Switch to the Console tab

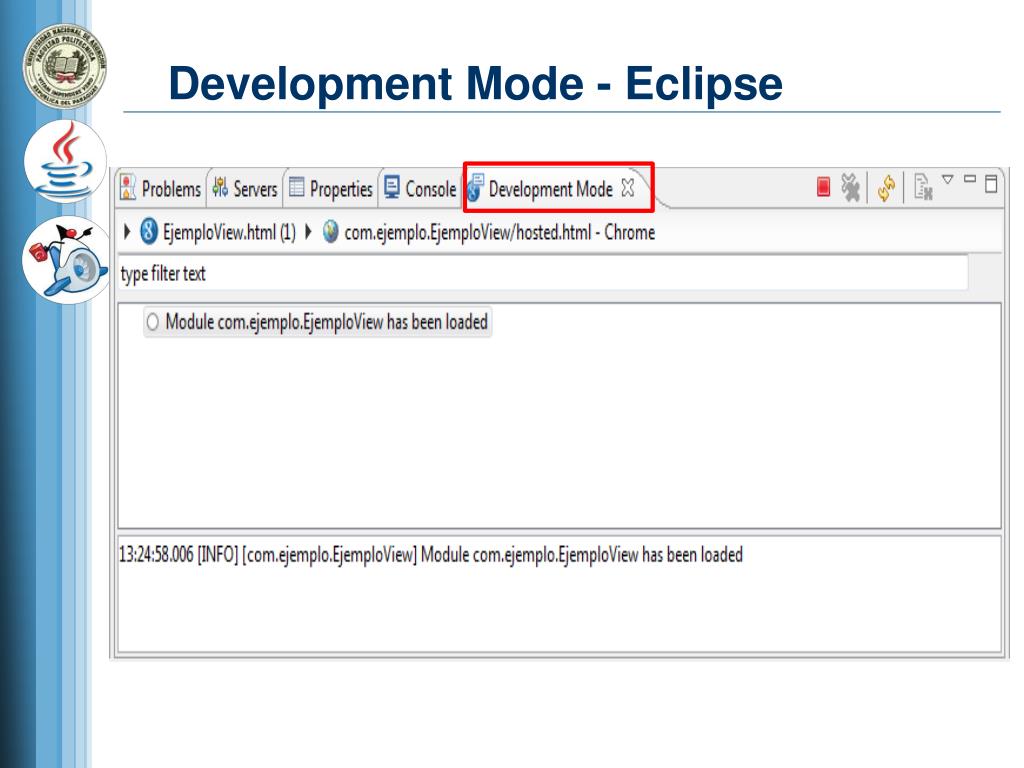point(420,189)
